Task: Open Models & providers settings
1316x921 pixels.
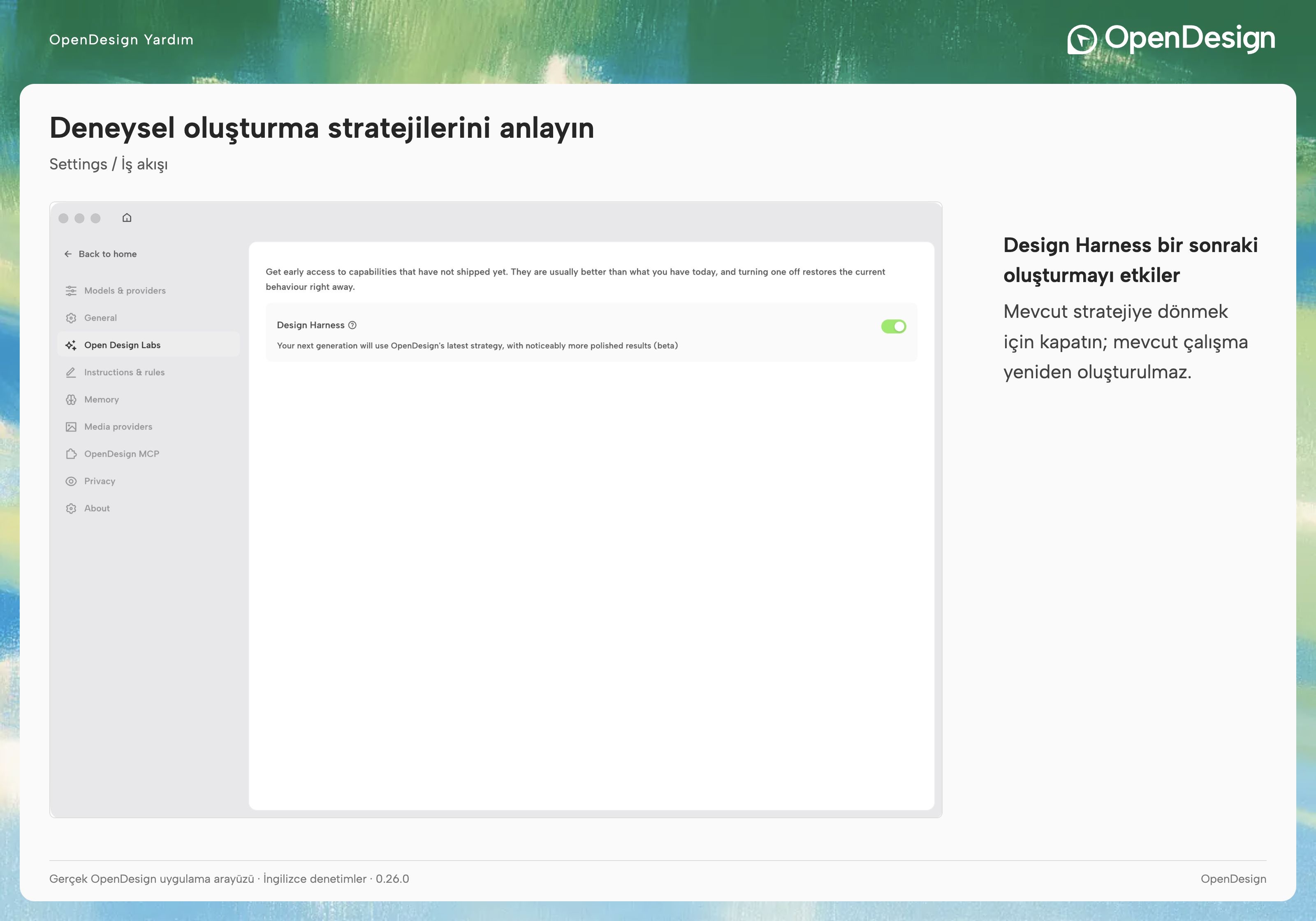Action: pos(148,291)
